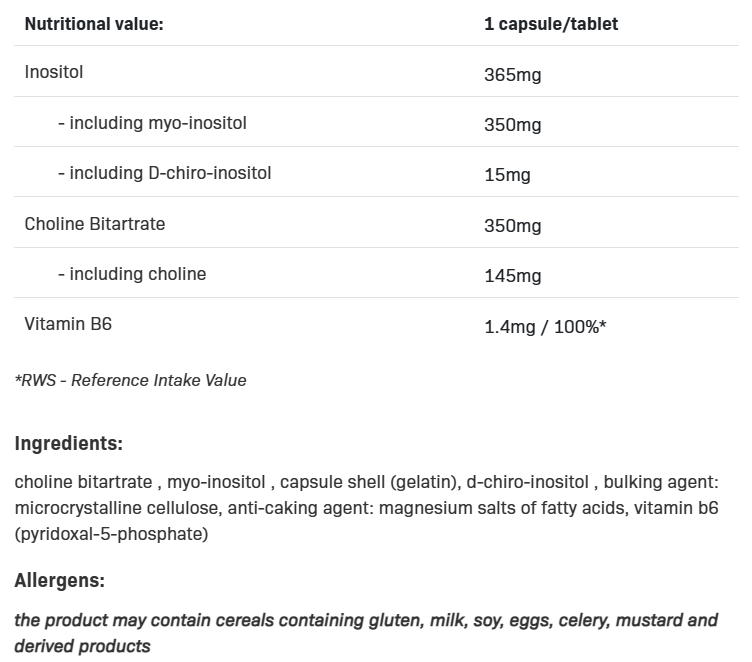This screenshot has width=752, height=662.
Task: Click the RWS Reference Intake Value note
Action: pyautogui.click(x=130, y=380)
